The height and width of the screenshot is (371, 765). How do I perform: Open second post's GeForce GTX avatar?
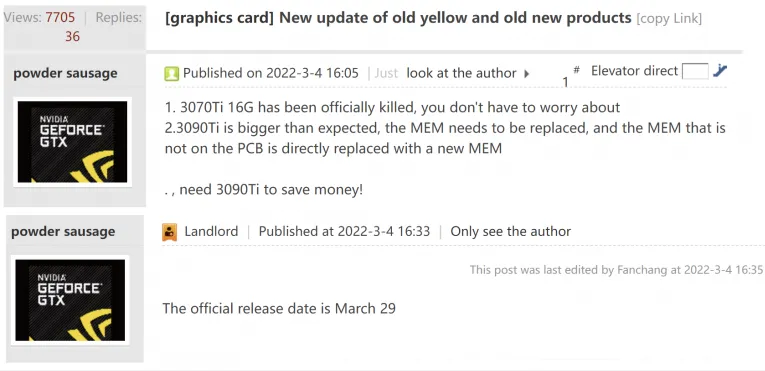(x=70, y=300)
